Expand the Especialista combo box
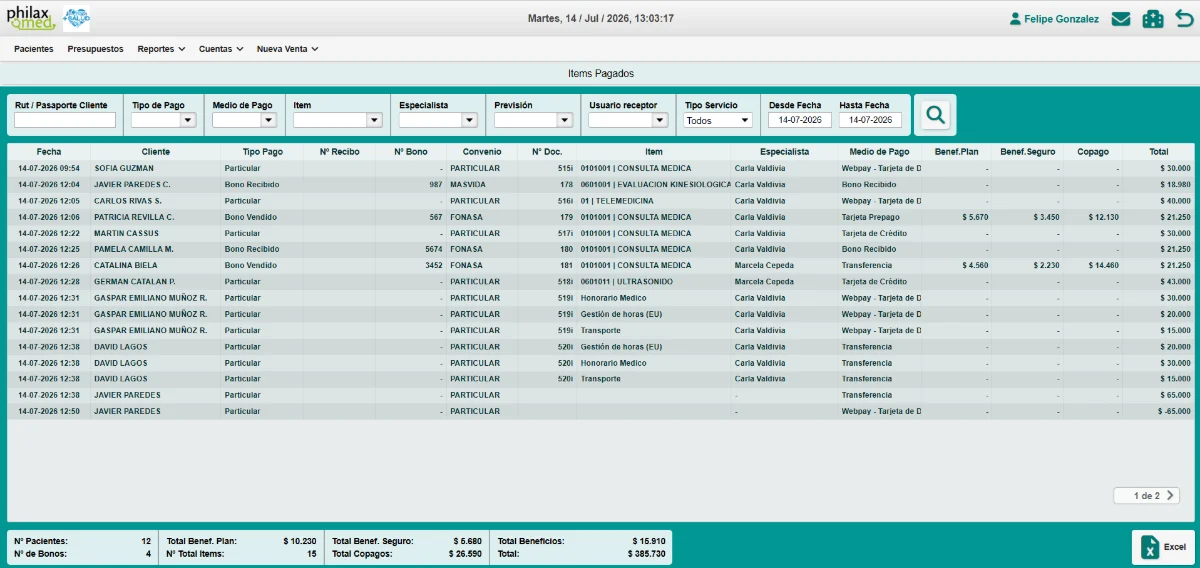The width and height of the screenshot is (1200, 568). point(438,120)
